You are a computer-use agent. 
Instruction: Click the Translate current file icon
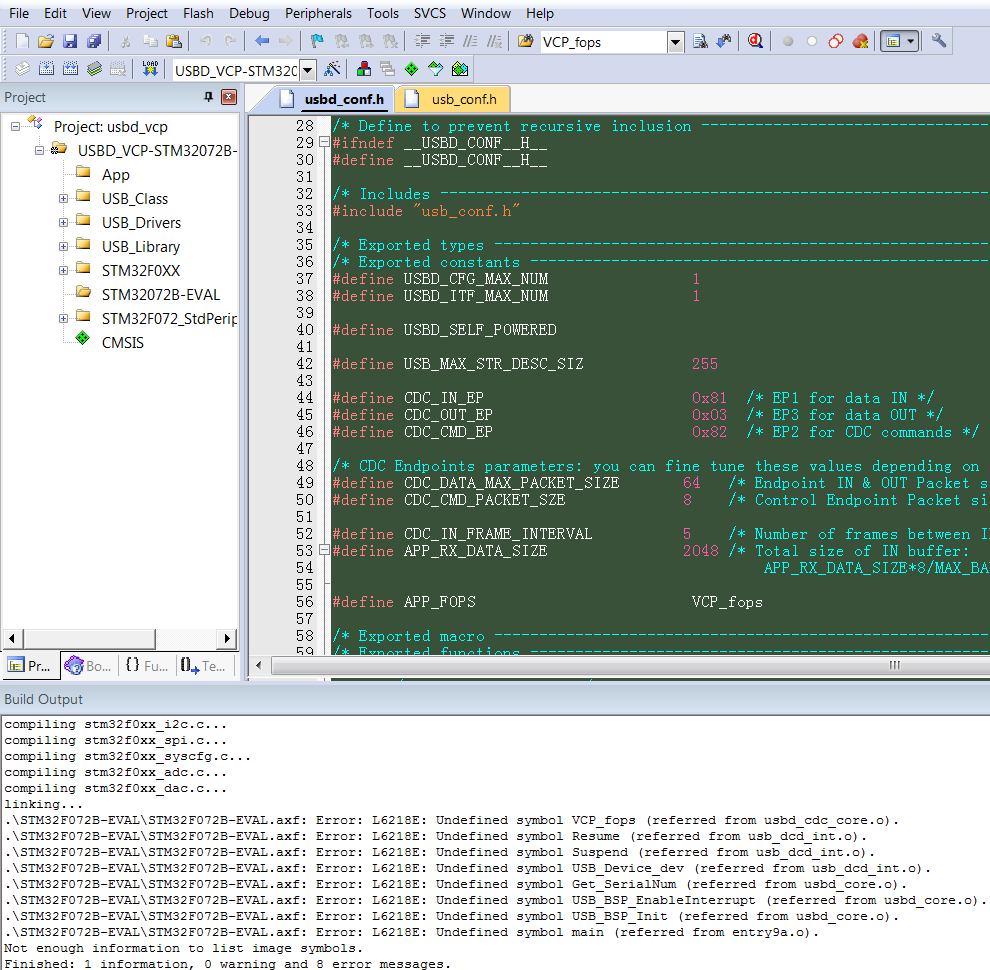click(22, 69)
